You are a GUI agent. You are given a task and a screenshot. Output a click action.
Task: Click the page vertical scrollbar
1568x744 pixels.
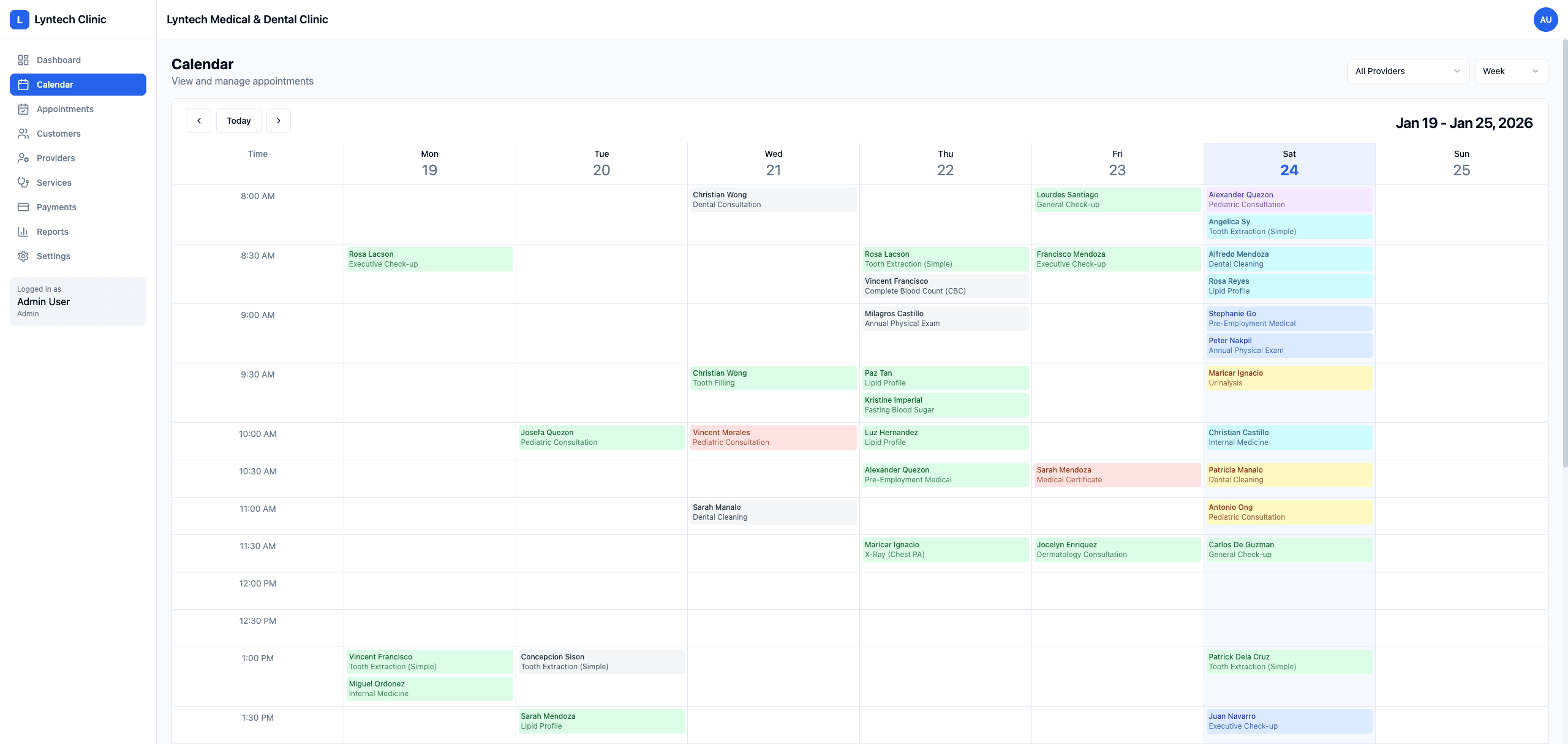[x=1565, y=254]
